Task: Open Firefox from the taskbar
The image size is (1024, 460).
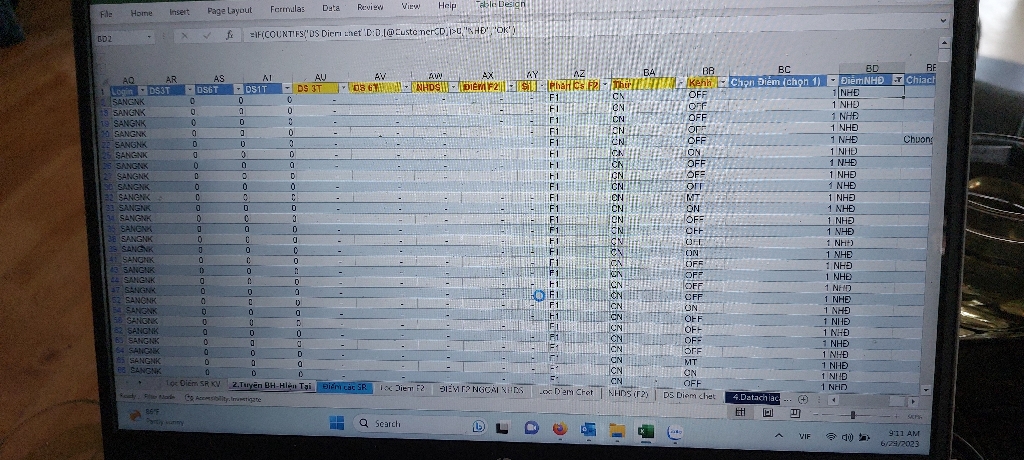Action: click(x=559, y=428)
